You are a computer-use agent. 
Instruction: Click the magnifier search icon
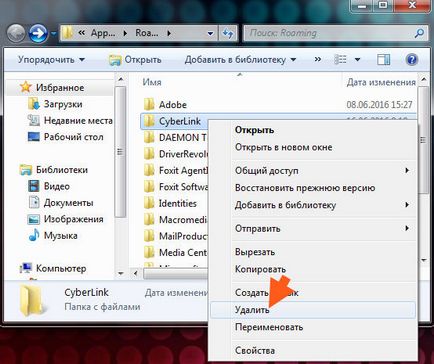[x=419, y=33]
